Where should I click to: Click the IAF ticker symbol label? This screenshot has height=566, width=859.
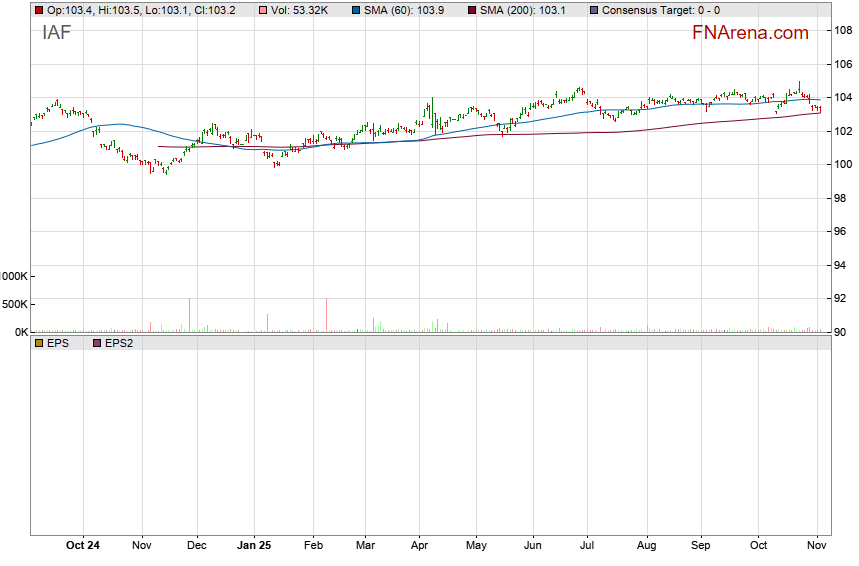[x=56, y=32]
